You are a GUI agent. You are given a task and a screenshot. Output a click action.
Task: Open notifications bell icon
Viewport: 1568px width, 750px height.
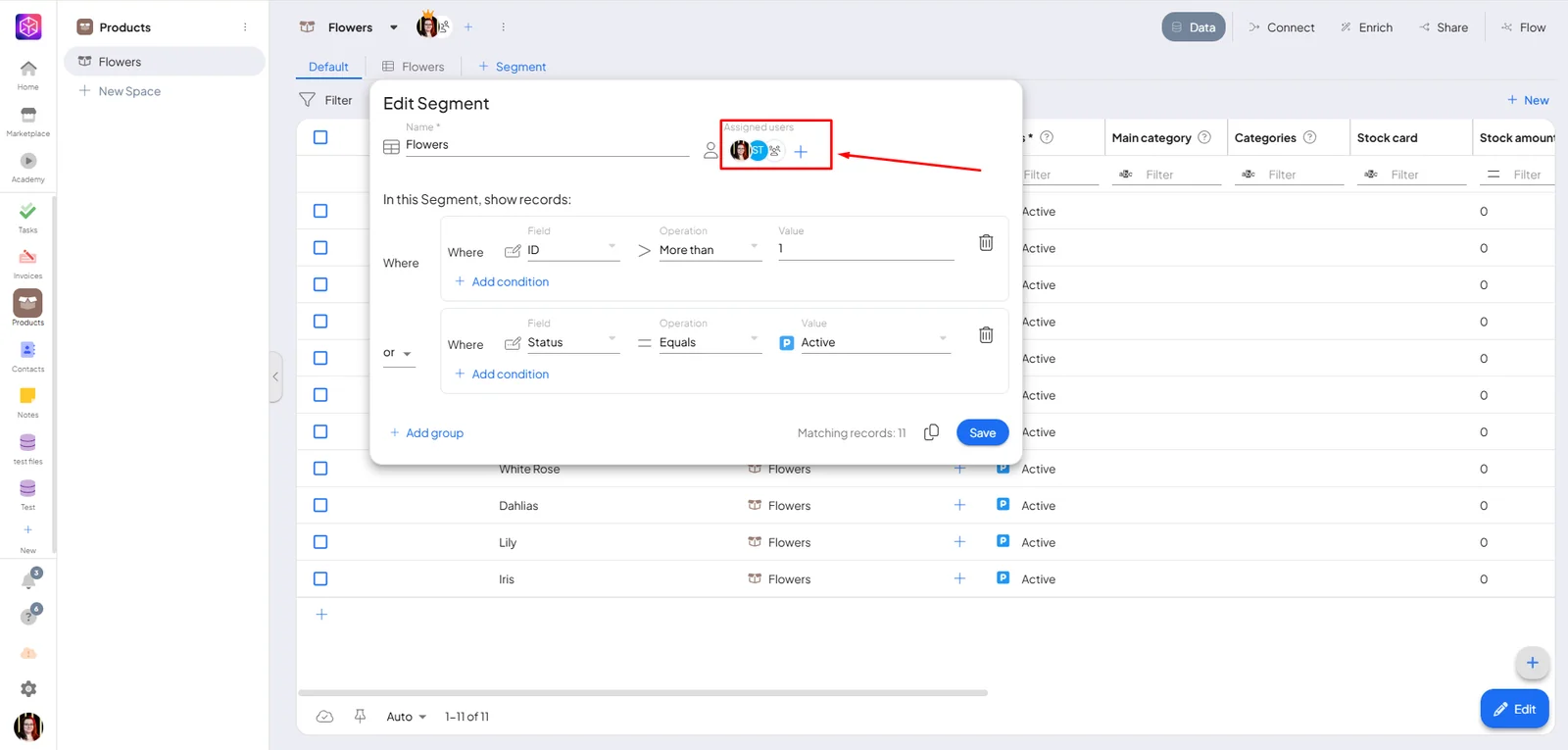click(29, 580)
